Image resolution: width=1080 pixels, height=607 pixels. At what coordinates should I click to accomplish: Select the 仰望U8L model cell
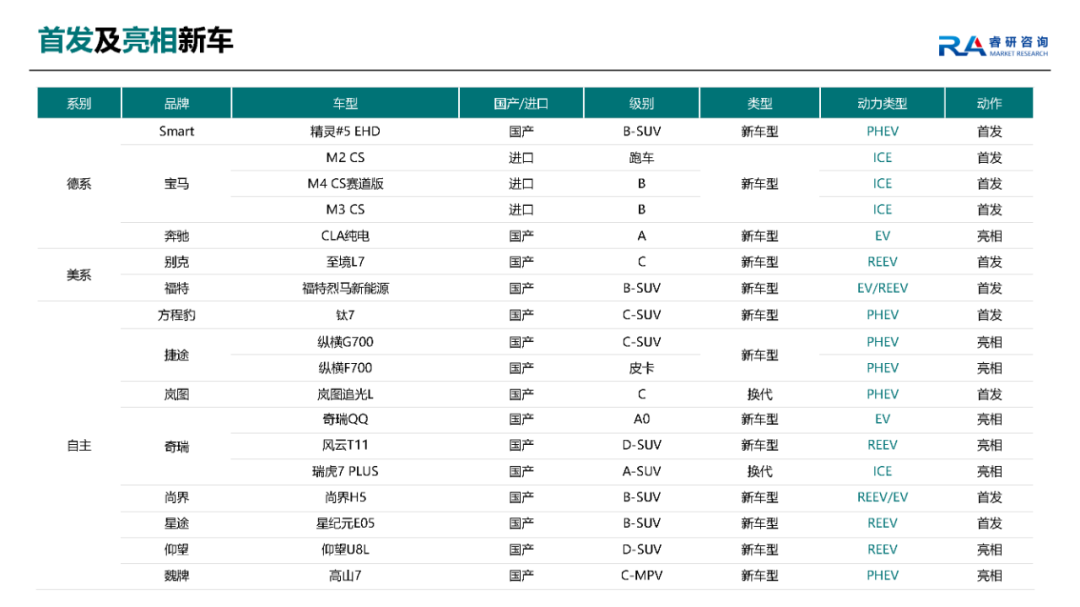coord(345,549)
